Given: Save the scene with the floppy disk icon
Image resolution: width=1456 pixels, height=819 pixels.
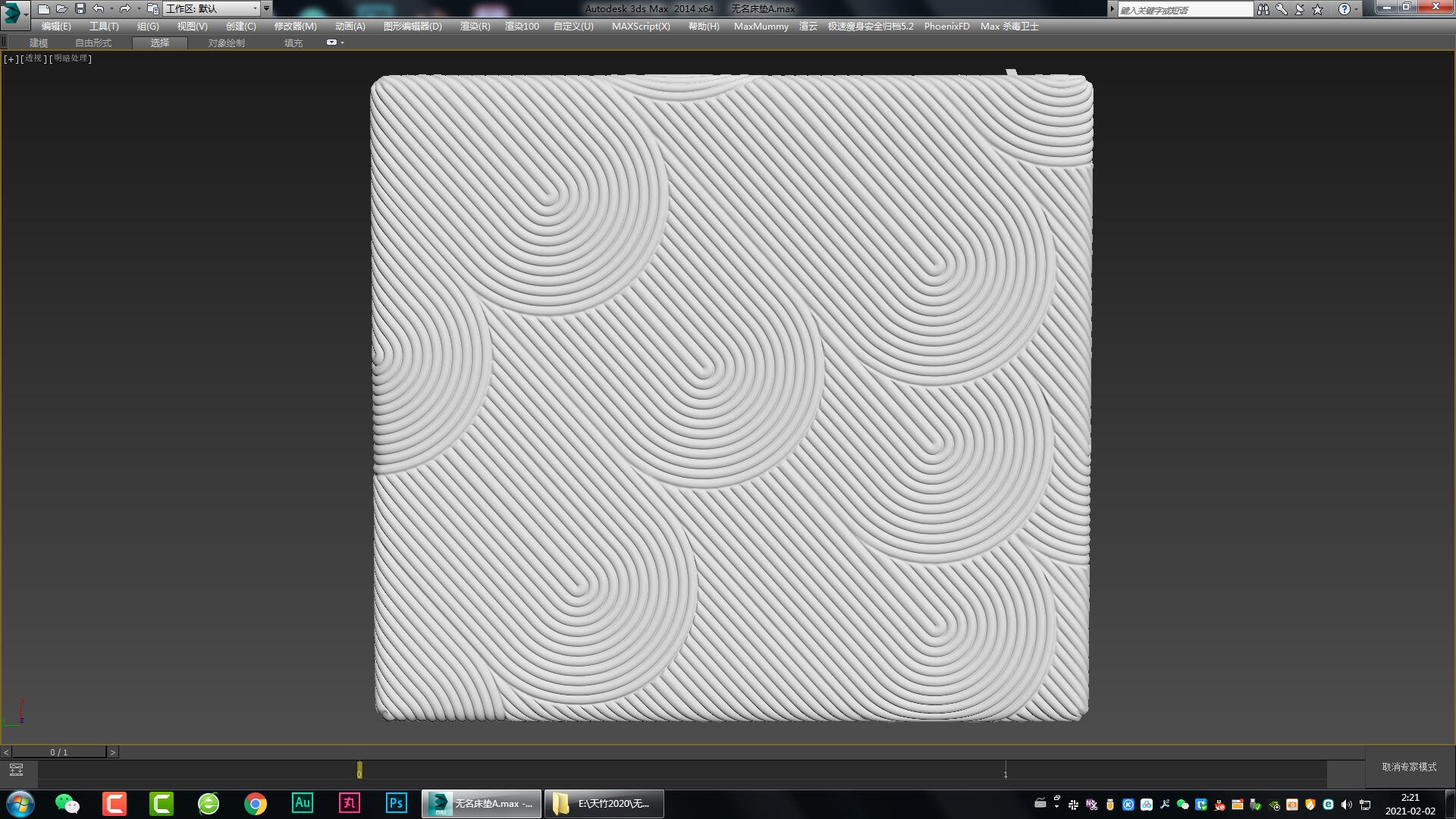Looking at the screenshot, I should click(x=80, y=9).
